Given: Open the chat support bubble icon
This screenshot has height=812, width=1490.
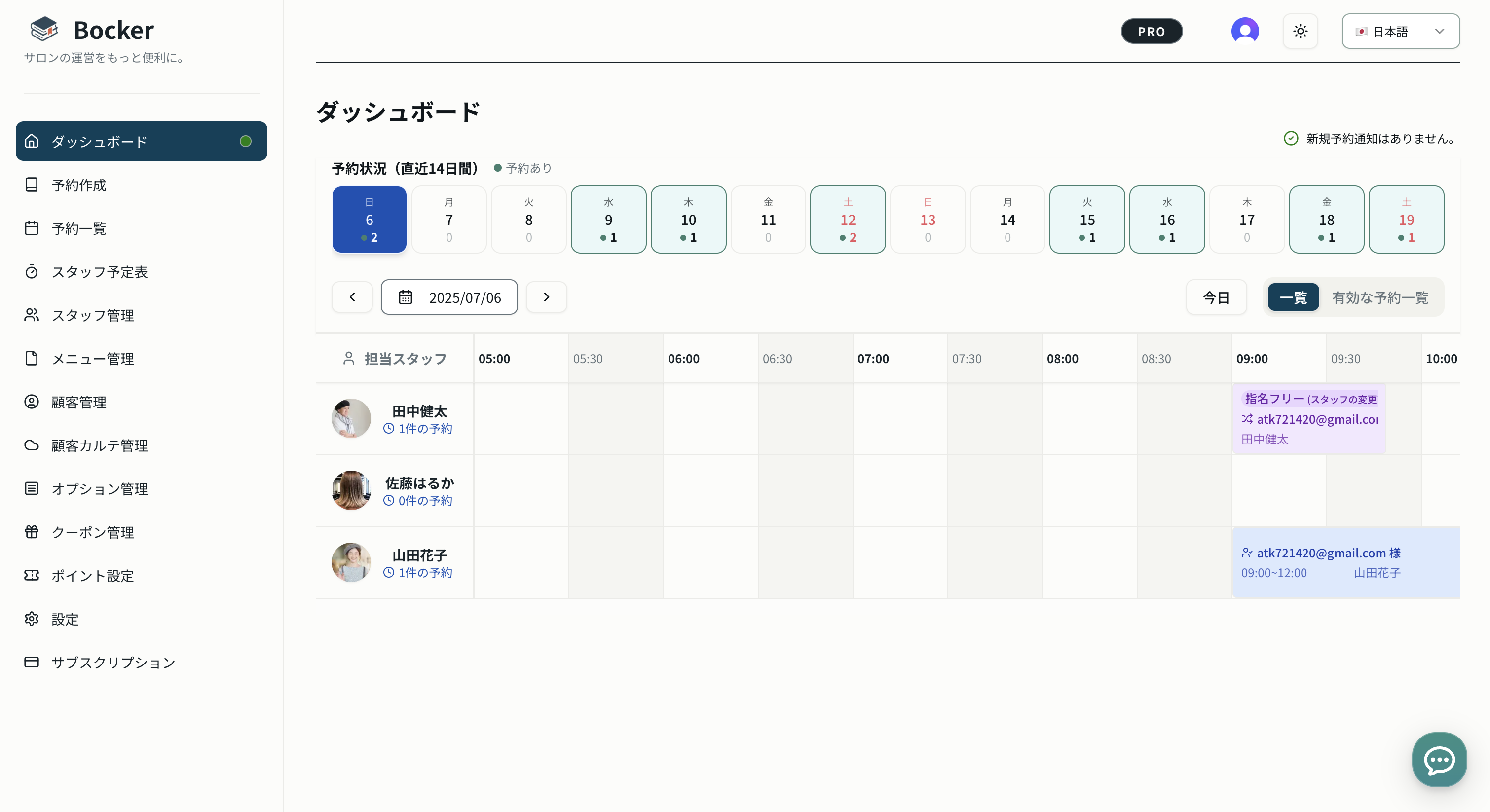Looking at the screenshot, I should click(x=1439, y=759).
